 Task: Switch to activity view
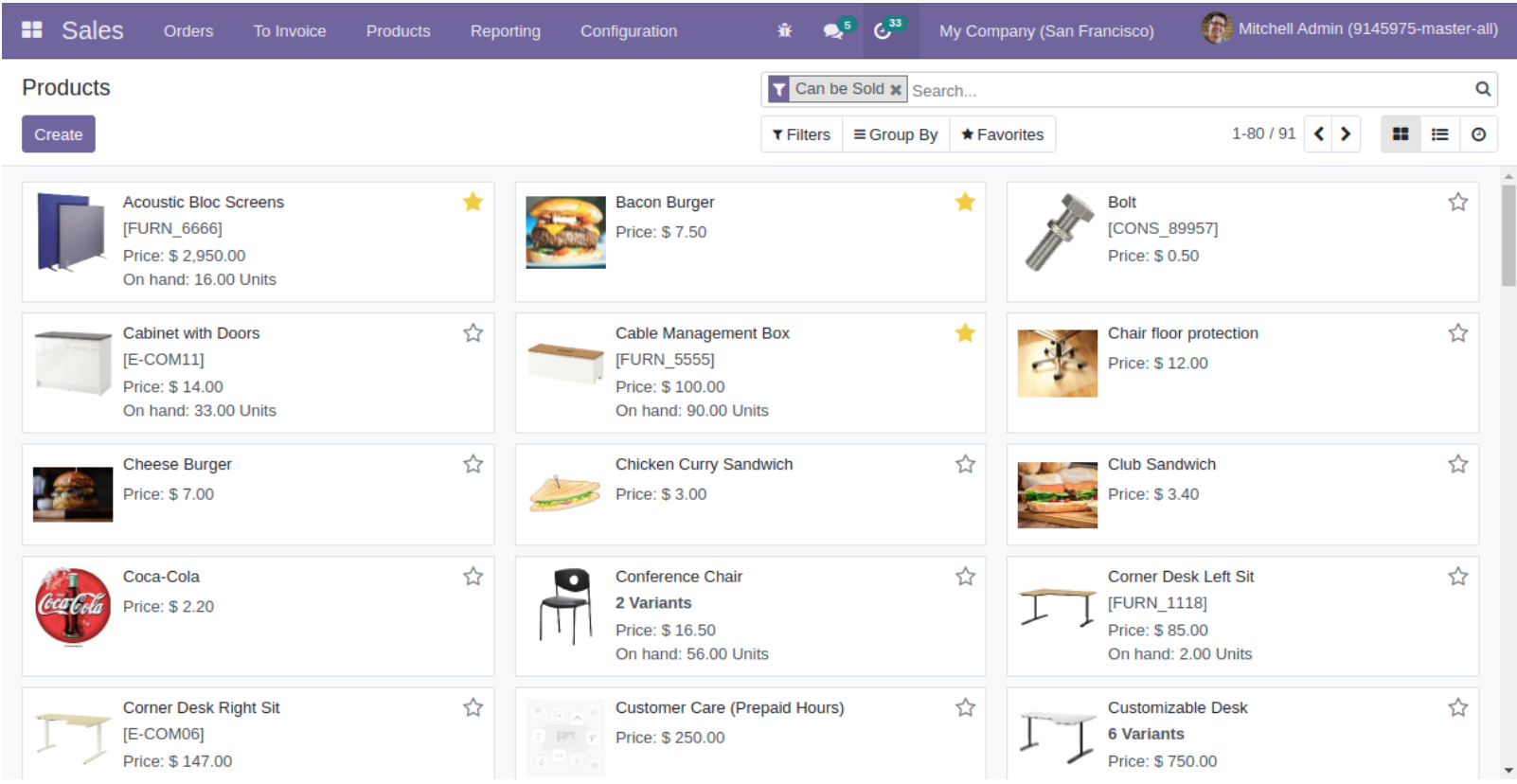pyautogui.click(x=1478, y=134)
